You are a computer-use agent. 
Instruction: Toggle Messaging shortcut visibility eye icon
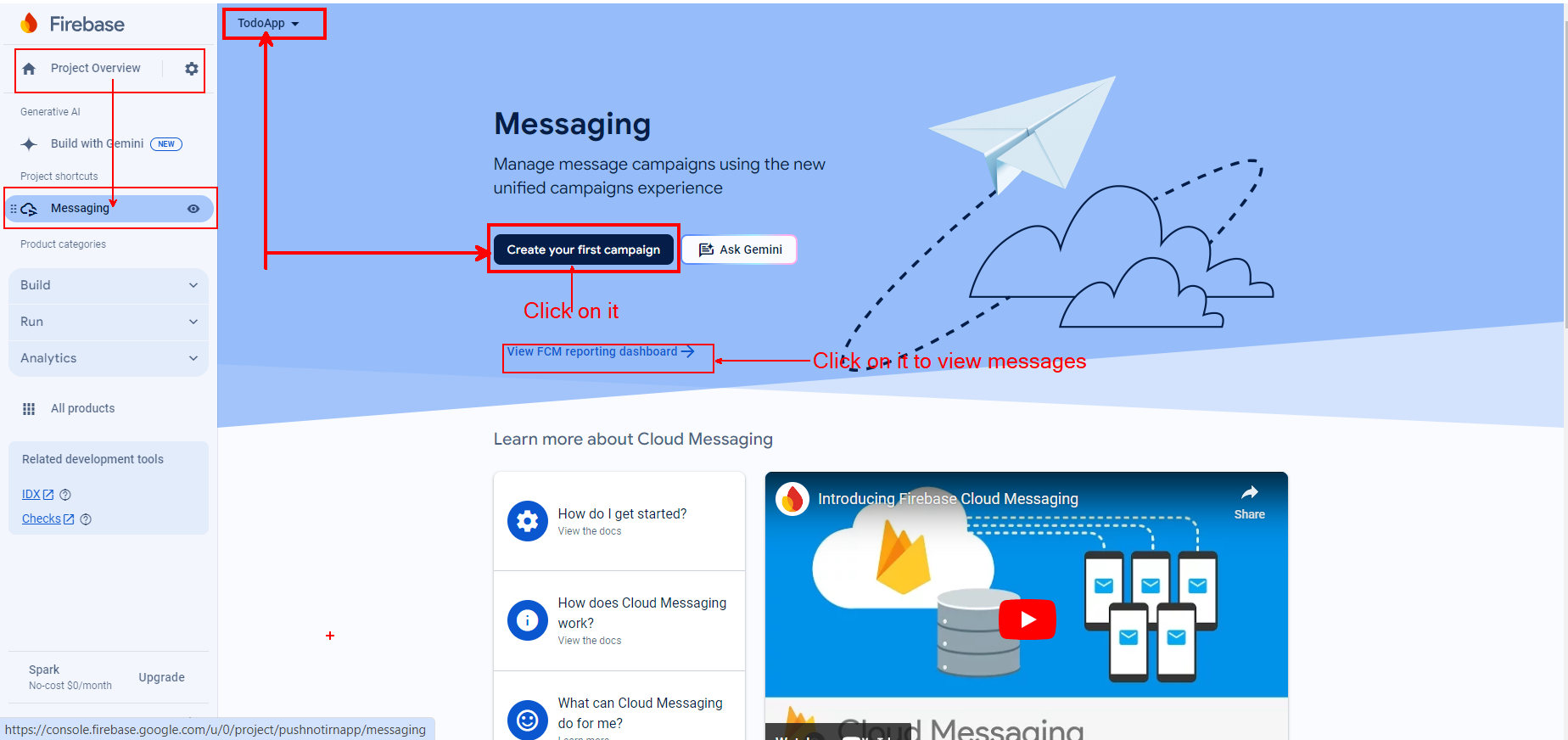pos(193,209)
